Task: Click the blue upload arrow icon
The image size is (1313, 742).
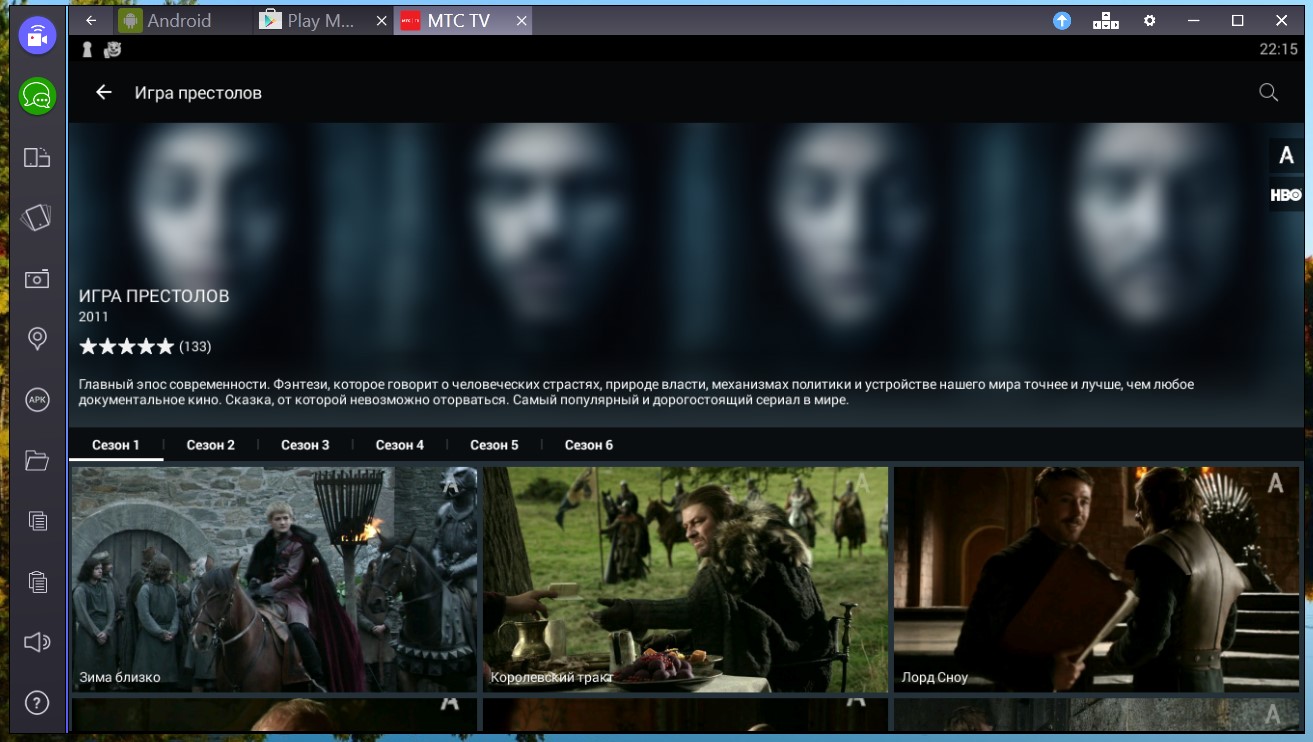Action: [1062, 20]
